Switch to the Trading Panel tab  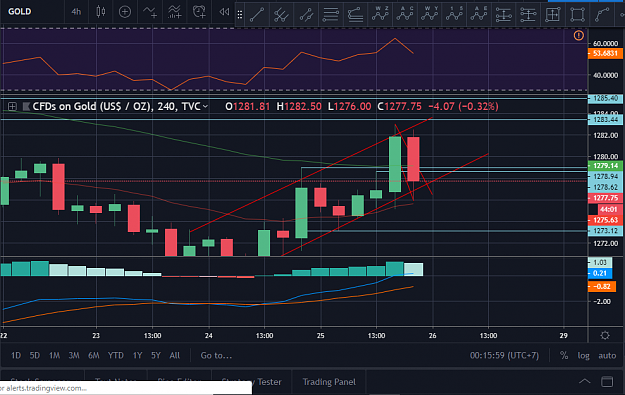329,382
